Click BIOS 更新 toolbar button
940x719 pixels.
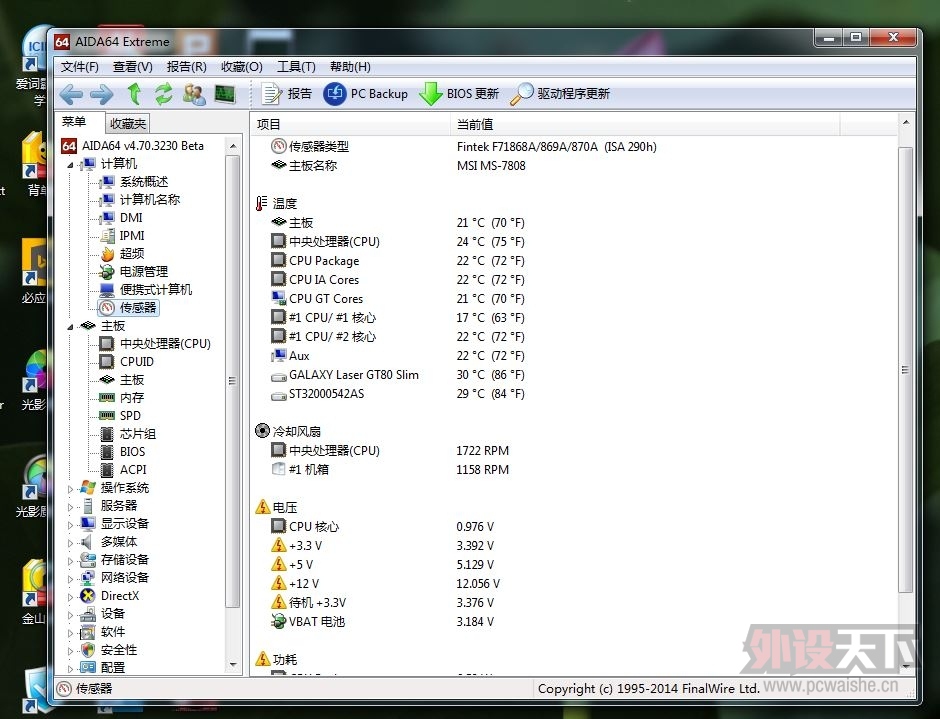click(x=459, y=94)
